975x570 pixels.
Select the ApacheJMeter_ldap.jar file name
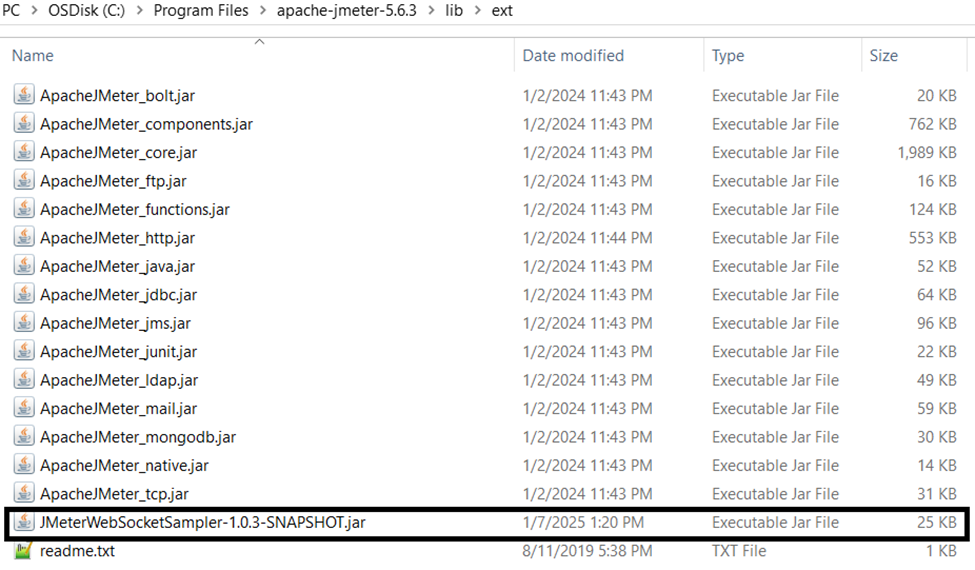[119, 380]
